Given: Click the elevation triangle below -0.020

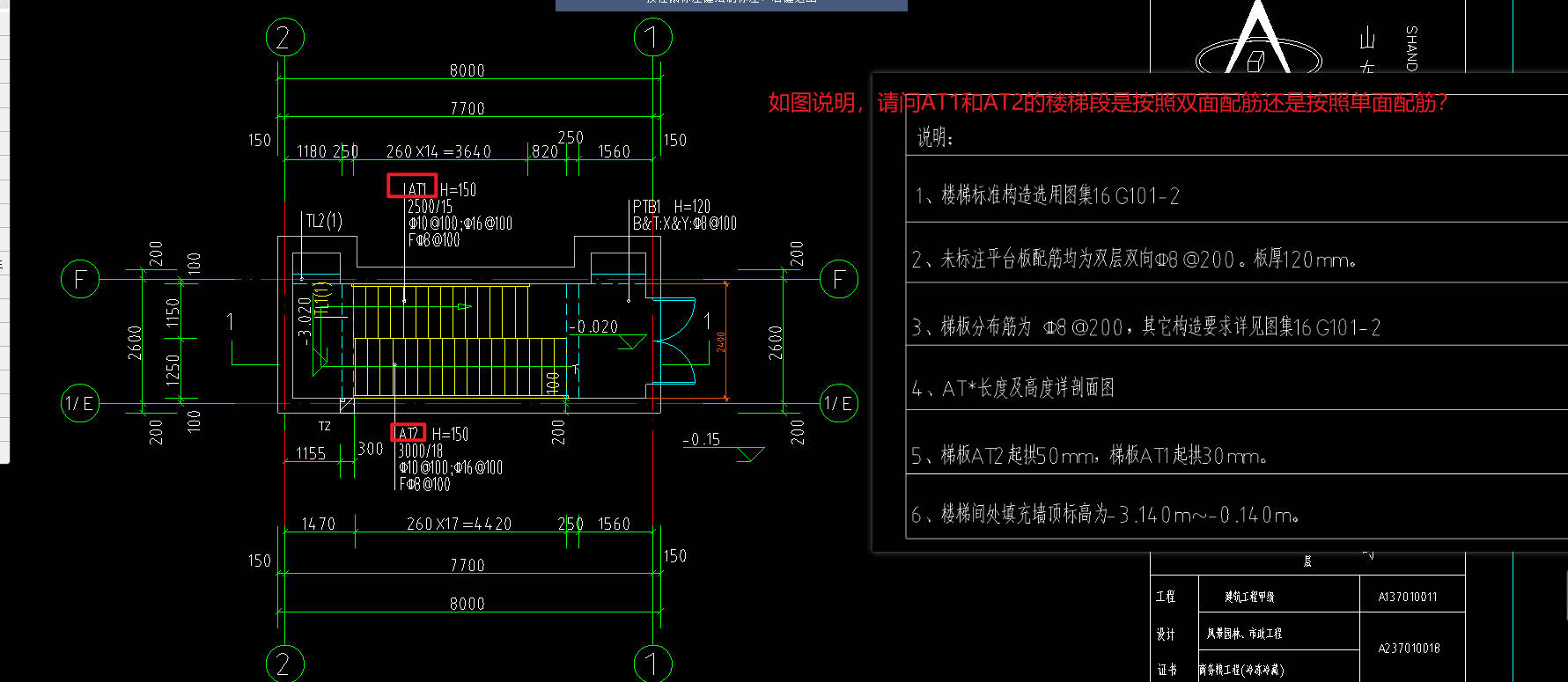Looking at the screenshot, I should pyautogui.click(x=632, y=342).
